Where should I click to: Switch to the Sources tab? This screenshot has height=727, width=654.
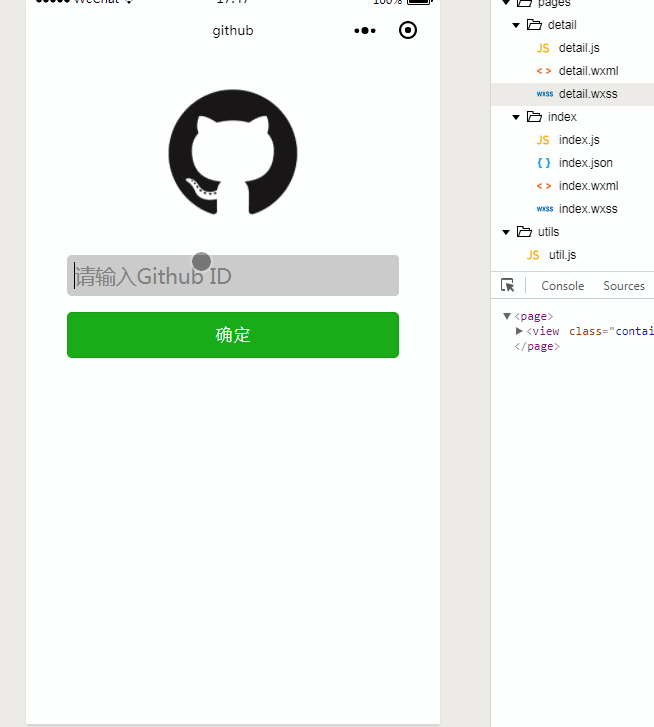[624, 286]
